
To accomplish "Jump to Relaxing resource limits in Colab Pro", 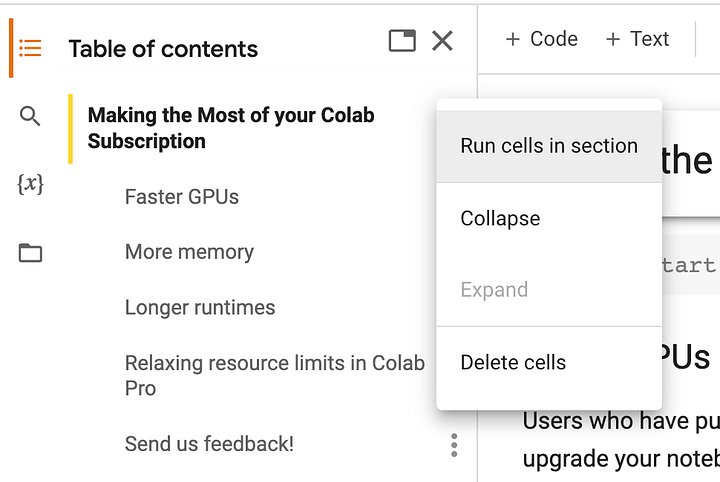I will click(x=274, y=375).
